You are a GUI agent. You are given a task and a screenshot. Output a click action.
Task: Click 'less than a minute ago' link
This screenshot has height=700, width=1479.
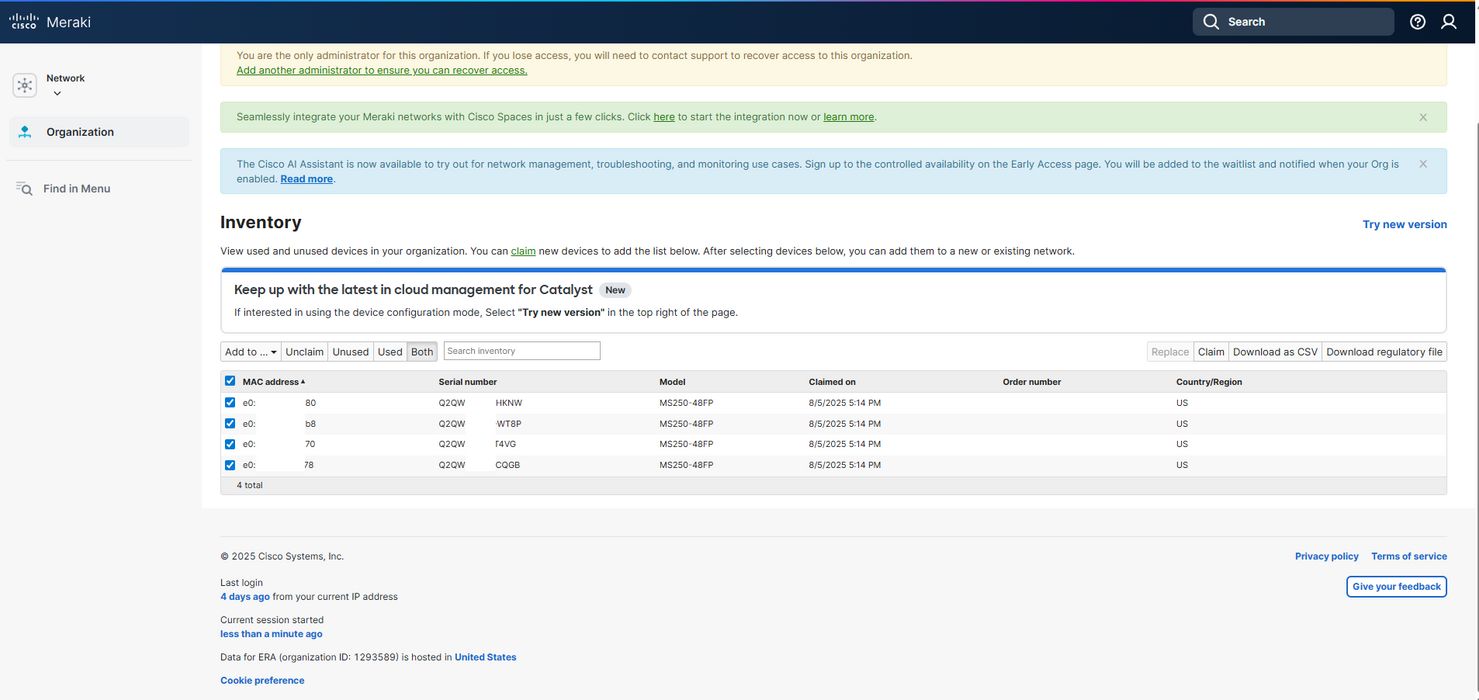click(x=271, y=634)
